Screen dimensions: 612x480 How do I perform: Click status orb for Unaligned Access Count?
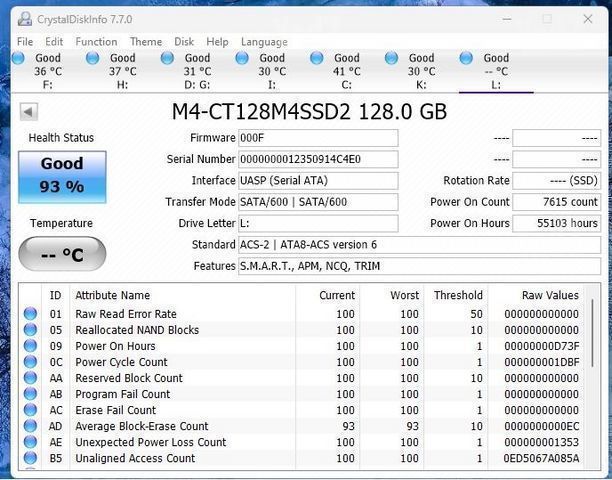(30, 457)
